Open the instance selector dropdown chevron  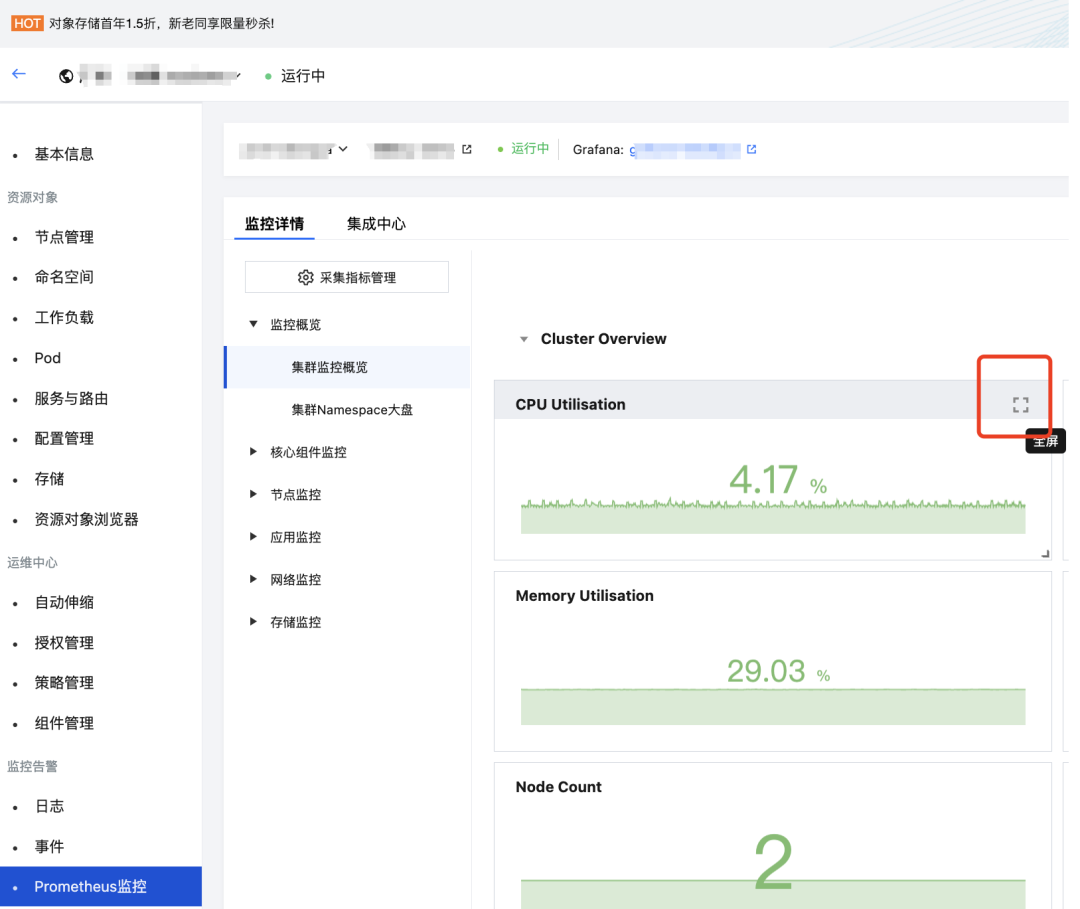coord(343,149)
